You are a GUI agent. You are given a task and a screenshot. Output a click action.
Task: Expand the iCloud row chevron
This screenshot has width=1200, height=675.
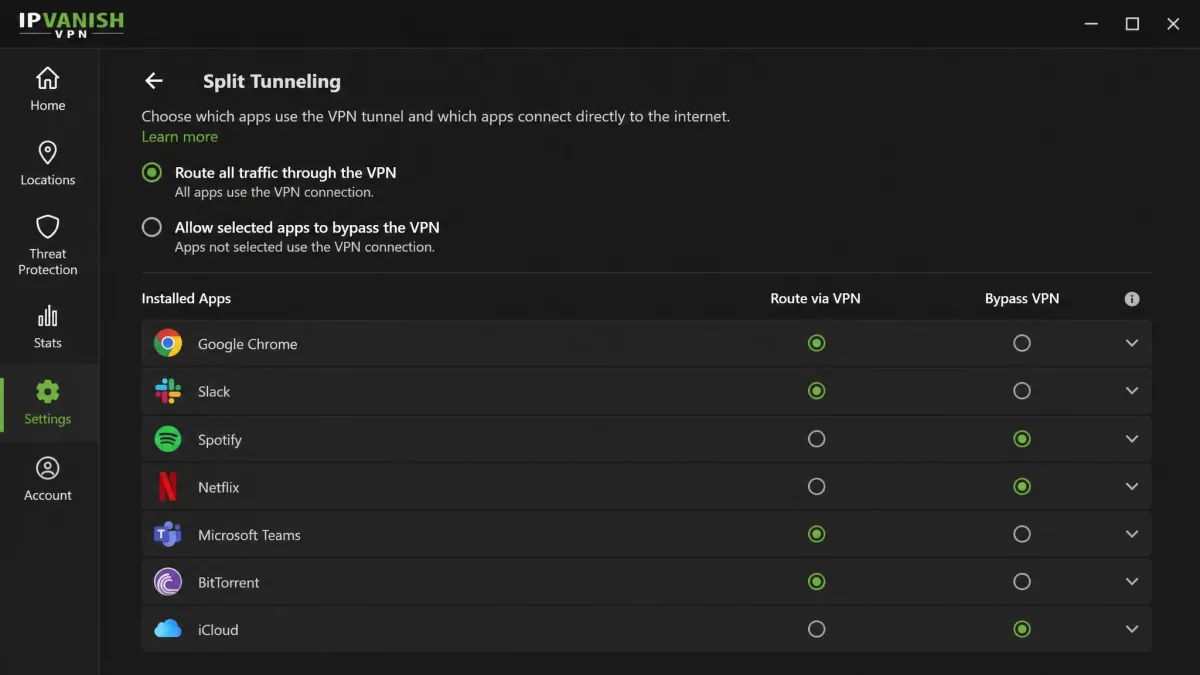pos(1132,629)
